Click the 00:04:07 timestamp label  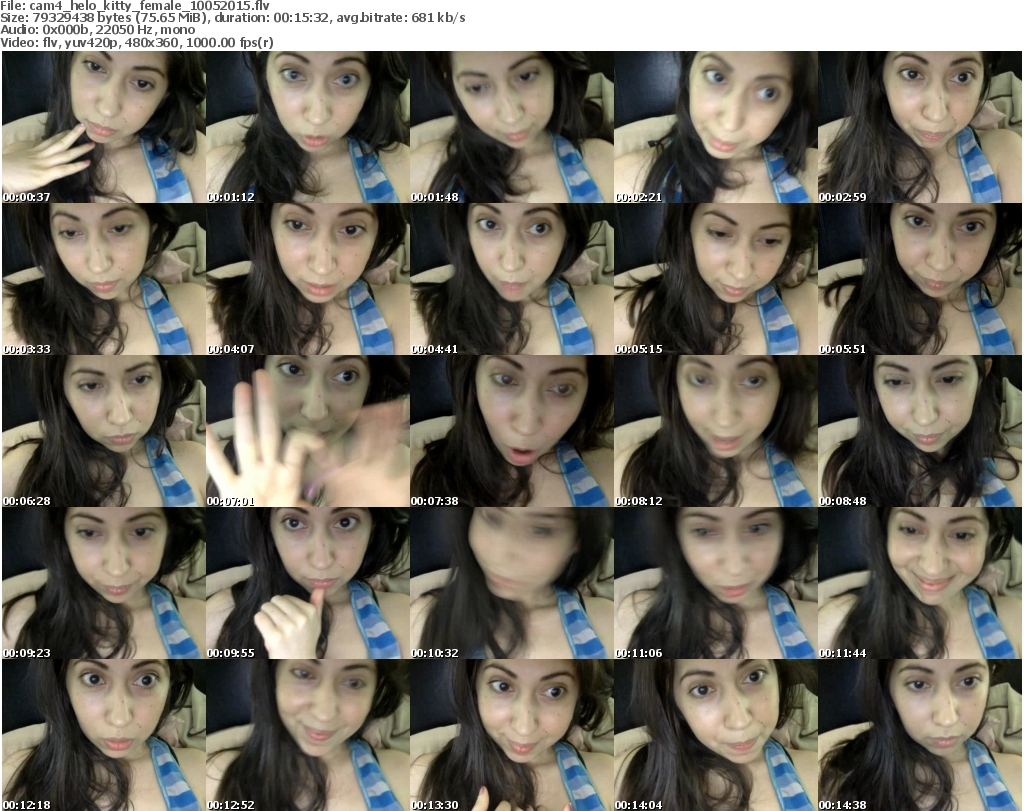click(231, 350)
